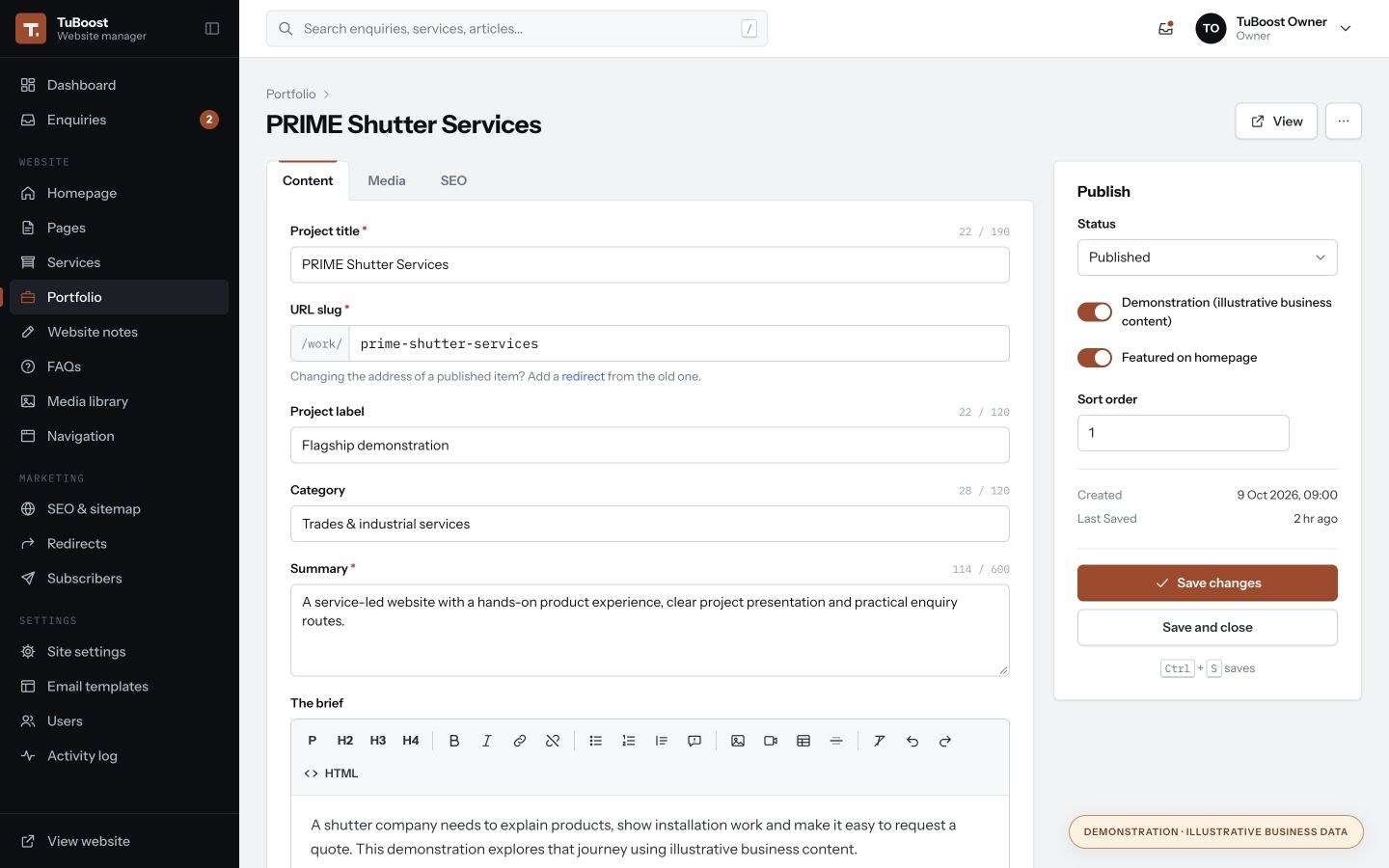Open SEO & sitemap in the sidebar

point(120,509)
